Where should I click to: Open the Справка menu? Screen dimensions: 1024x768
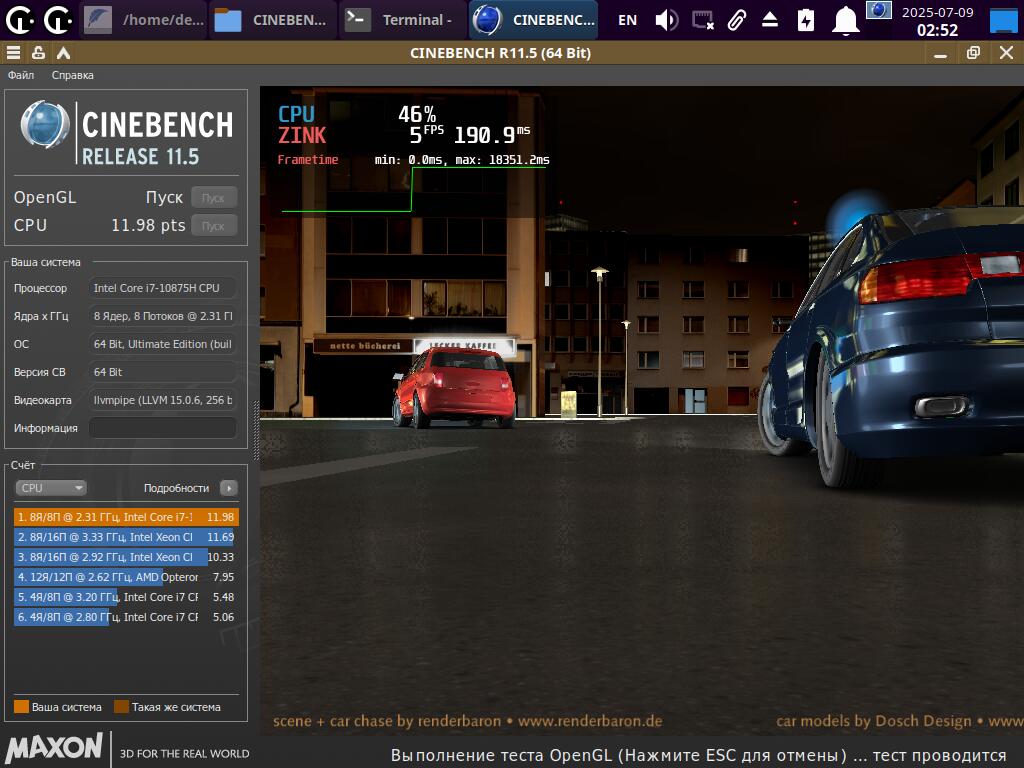pos(72,75)
